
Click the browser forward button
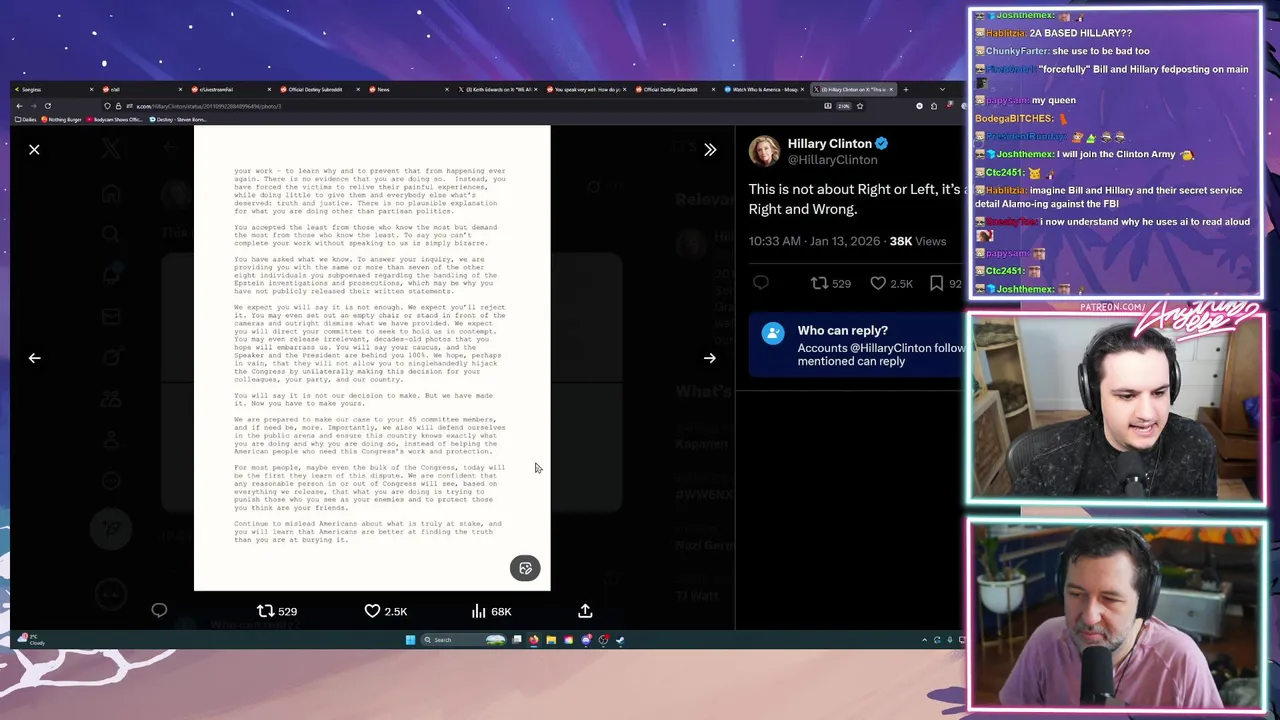tap(32, 106)
